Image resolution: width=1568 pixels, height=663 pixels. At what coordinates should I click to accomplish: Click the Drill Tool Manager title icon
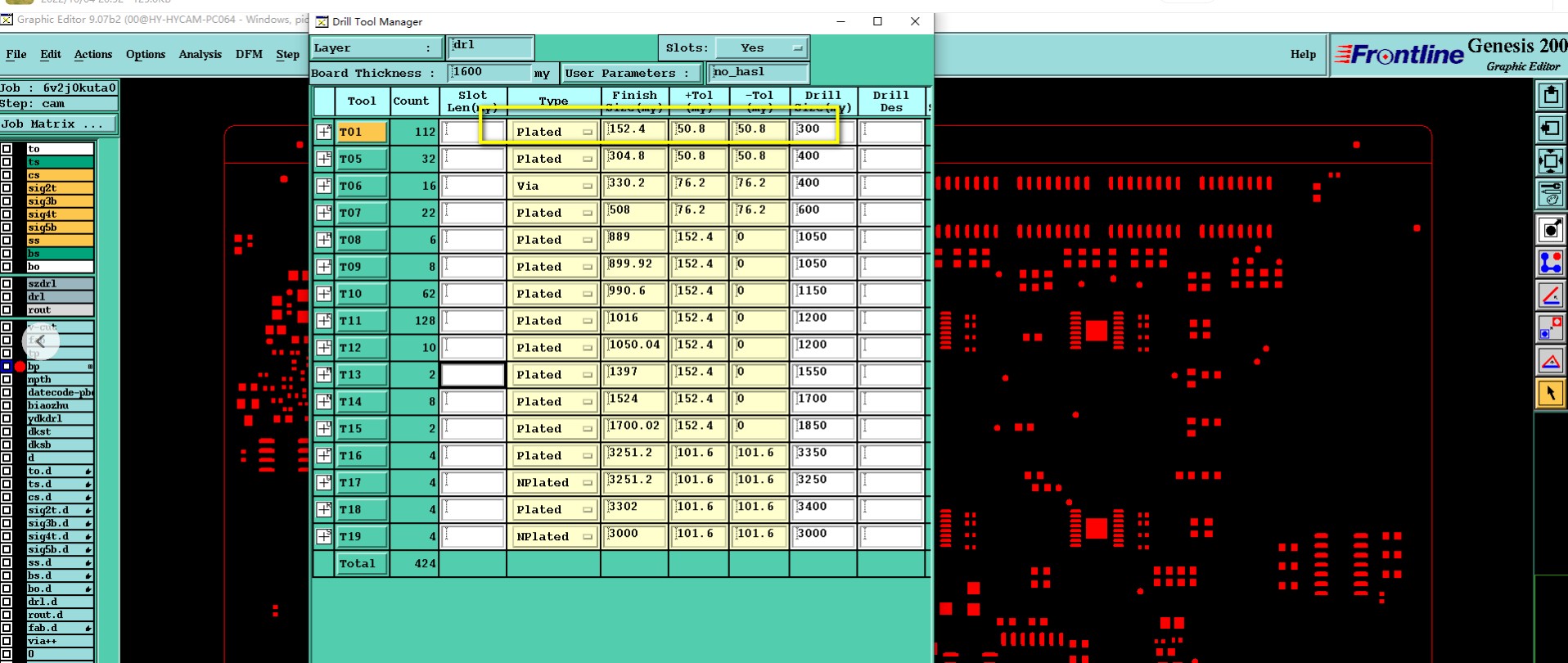pos(322,22)
